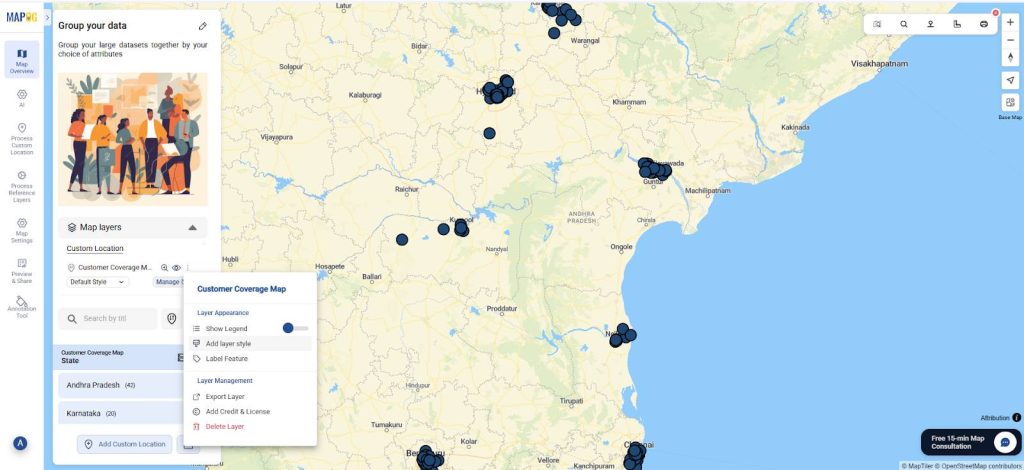Open Map Settings in sidebar
The width and height of the screenshot is (1024, 470).
coord(22,230)
